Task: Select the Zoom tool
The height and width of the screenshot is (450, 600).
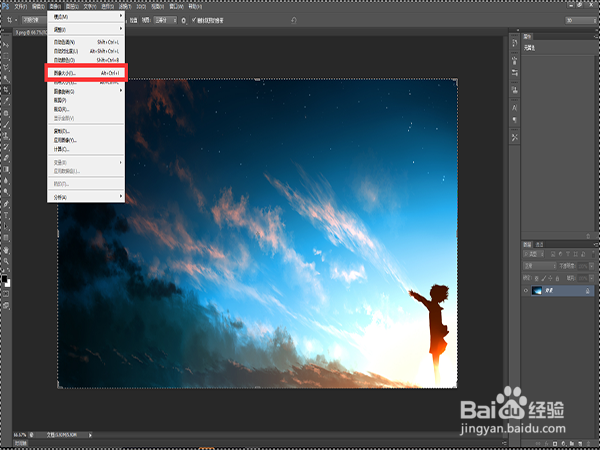Action: click(x=6, y=261)
